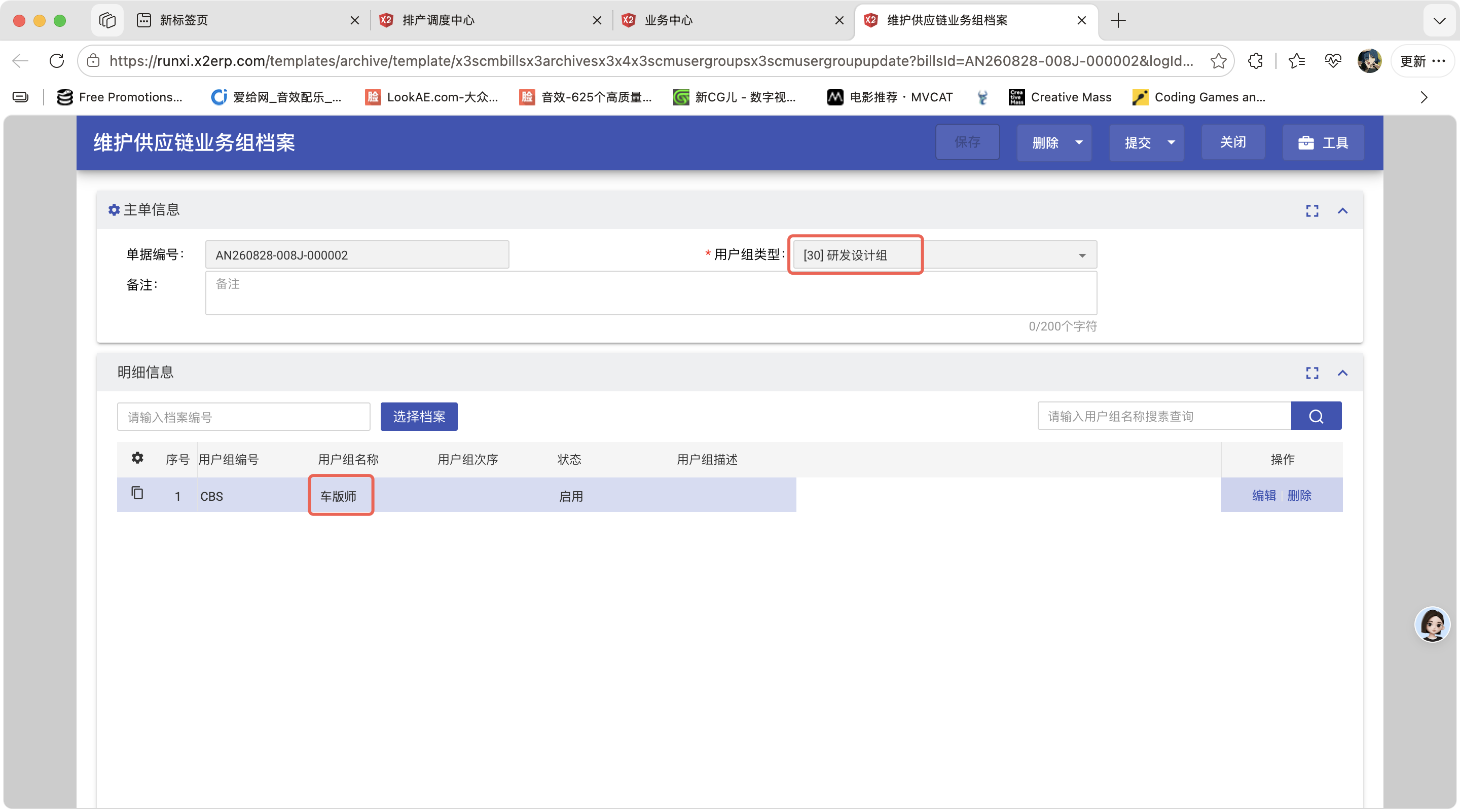
Task: Click 编辑 link for CBS row
Action: pos(1264,495)
